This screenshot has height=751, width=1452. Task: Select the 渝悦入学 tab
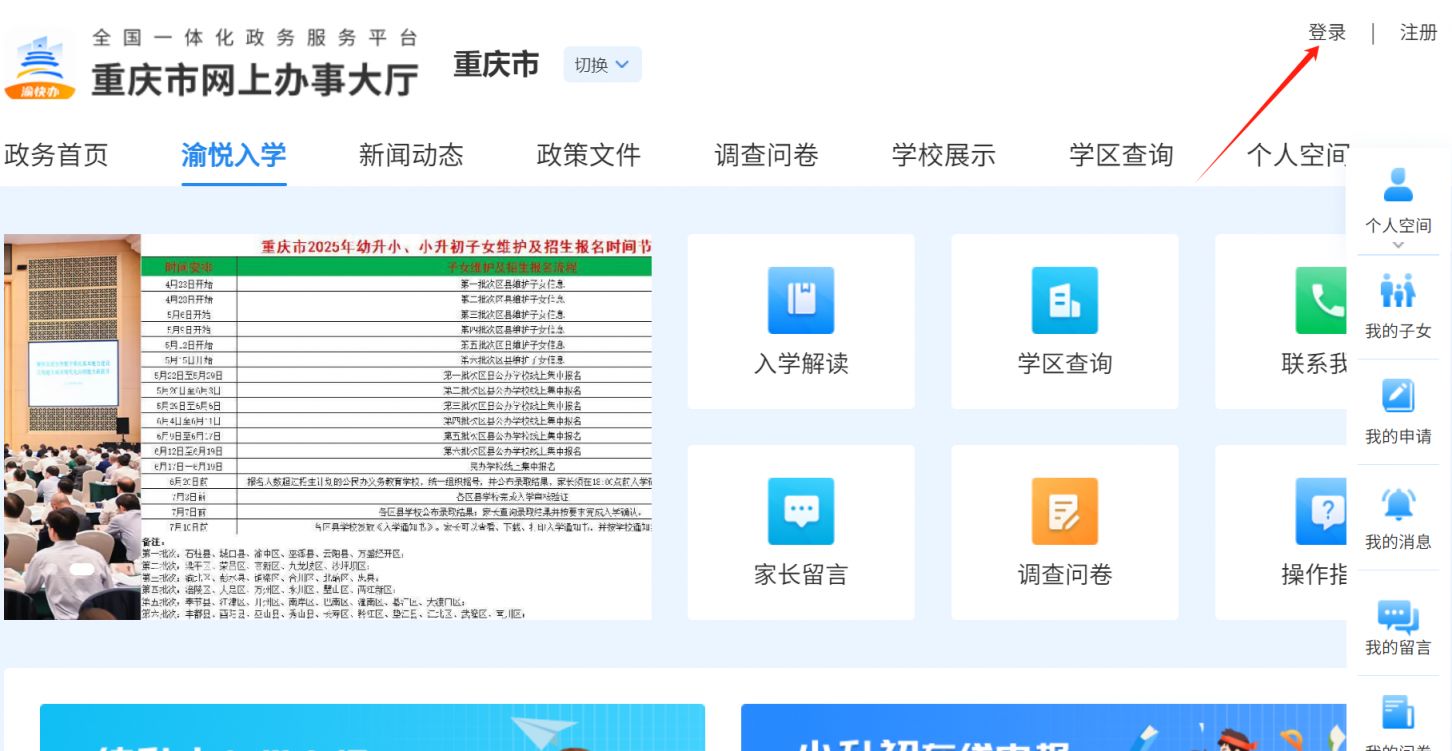tap(234, 155)
